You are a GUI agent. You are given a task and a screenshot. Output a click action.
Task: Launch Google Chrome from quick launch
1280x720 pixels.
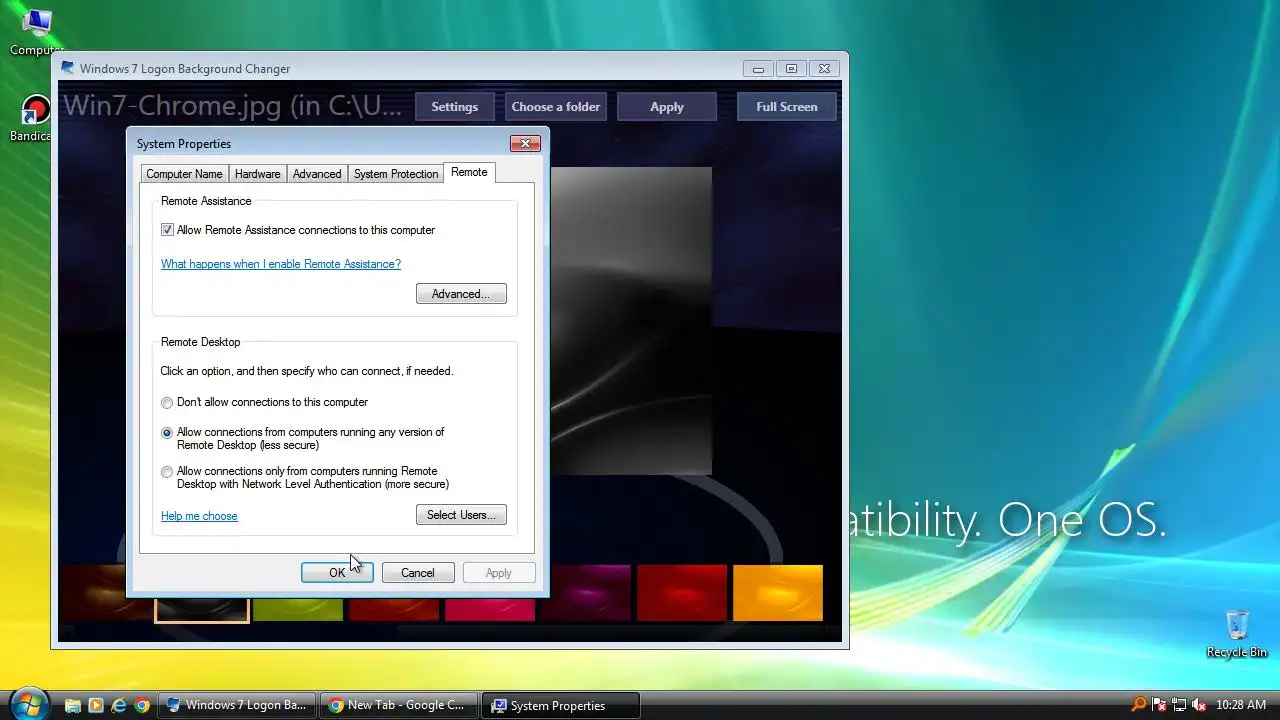pos(142,705)
